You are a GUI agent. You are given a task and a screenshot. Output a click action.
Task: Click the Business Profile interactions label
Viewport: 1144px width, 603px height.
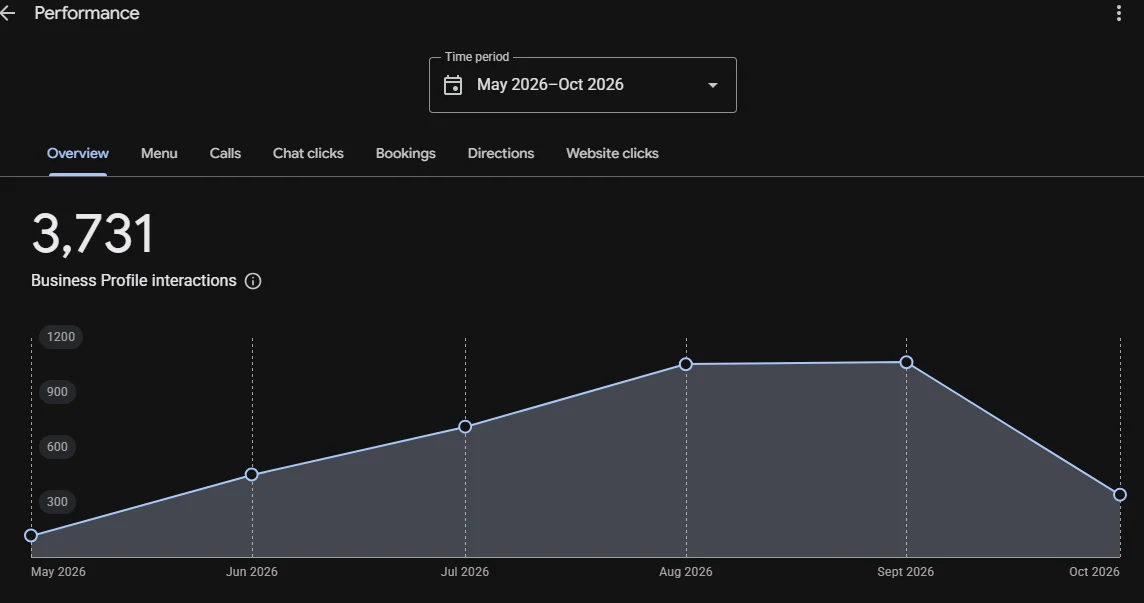pos(134,281)
